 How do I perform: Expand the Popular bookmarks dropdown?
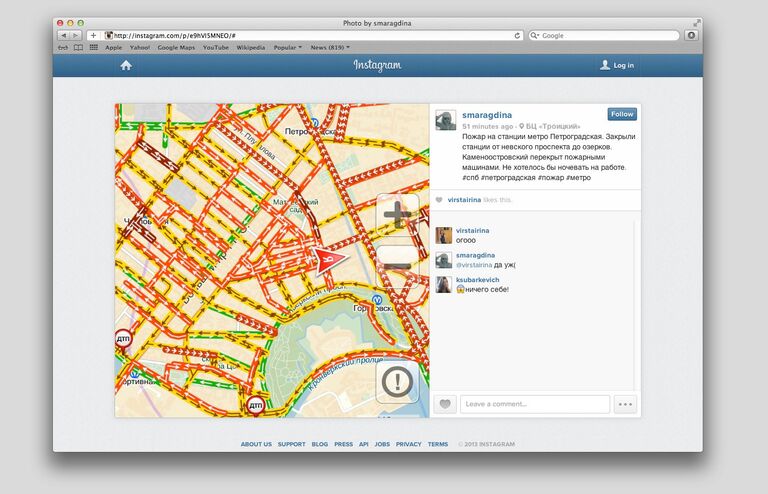287,47
